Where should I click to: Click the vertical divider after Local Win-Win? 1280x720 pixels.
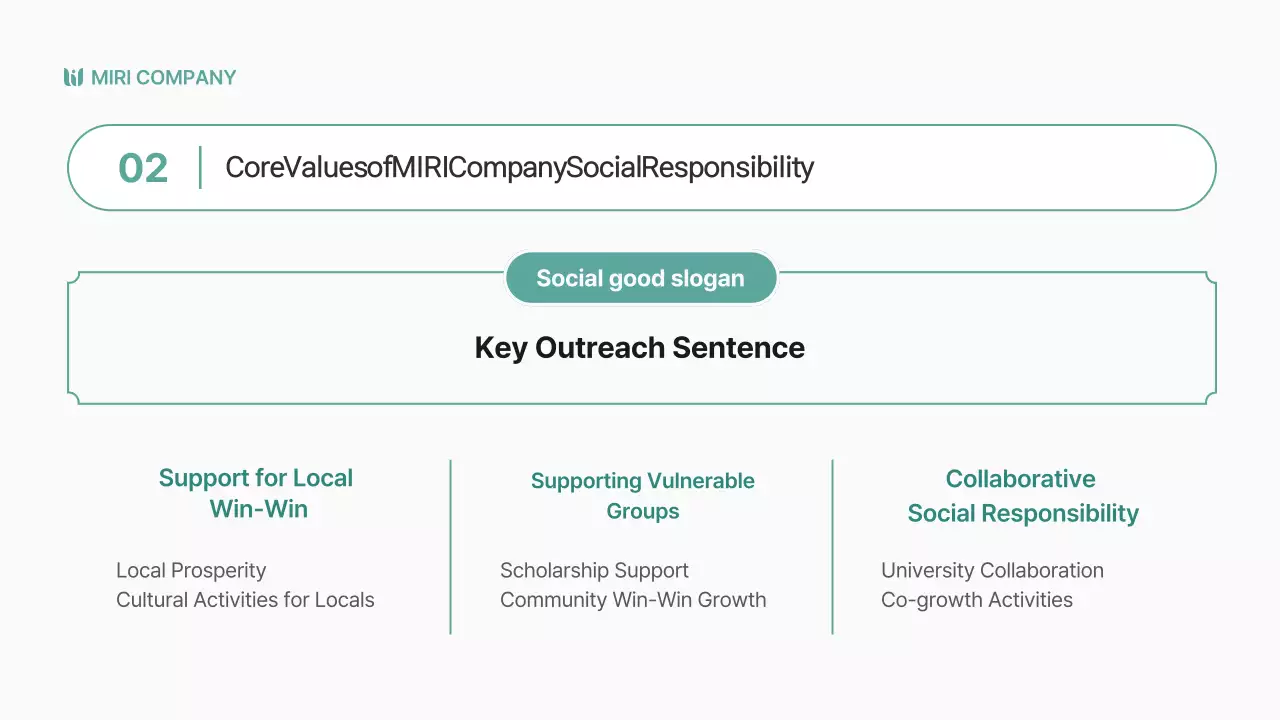(x=451, y=546)
